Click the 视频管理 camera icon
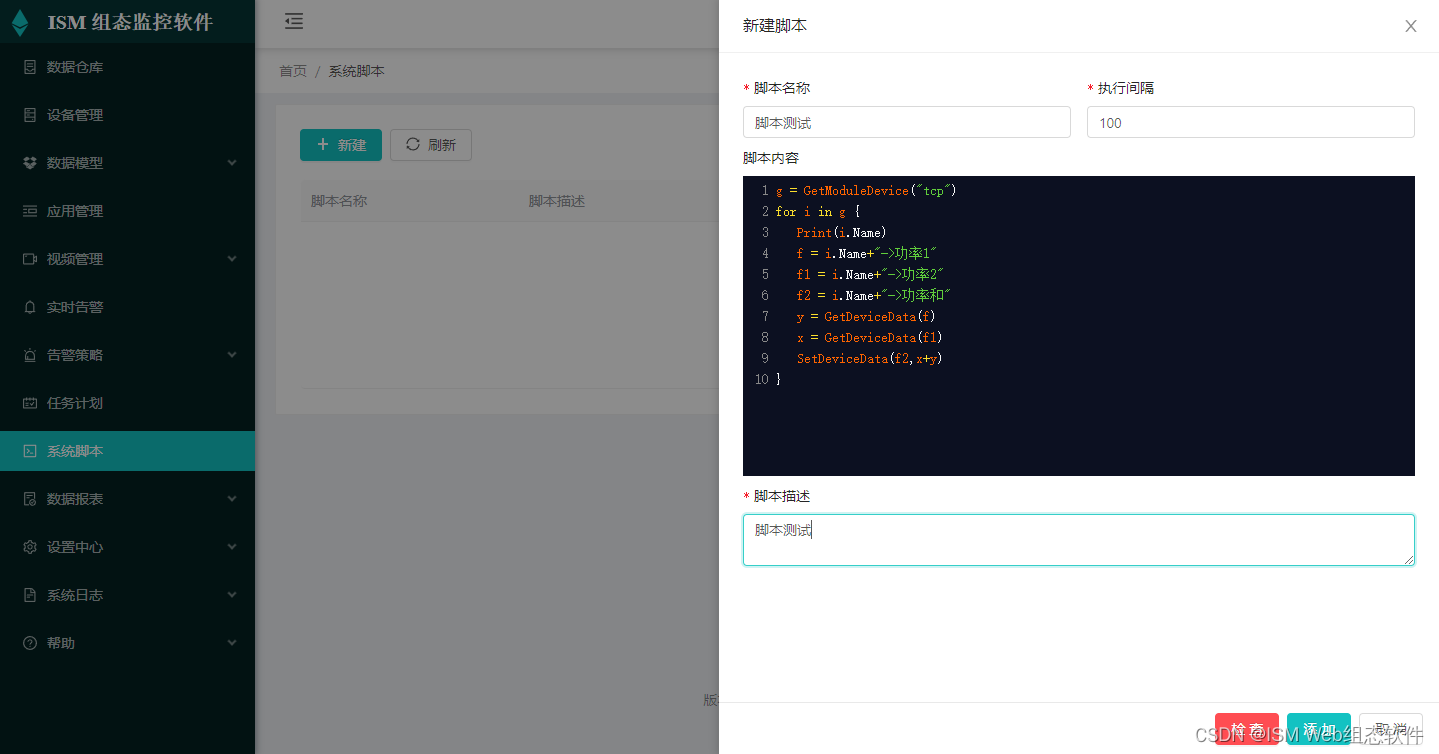The height and width of the screenshot is (754, 1439). point(30,259)
